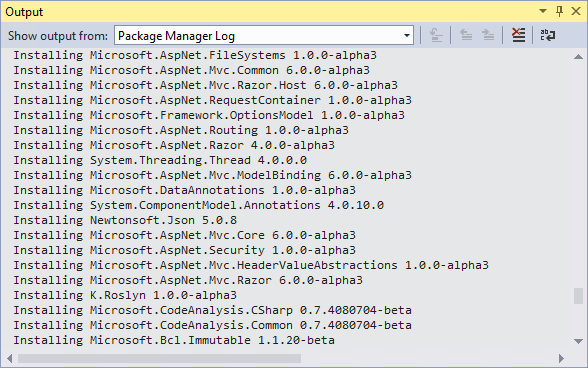
Task: Click the Newtonsoft.Json 5.0.8 line
Action: pyautogui.click(x=125, y=220)
